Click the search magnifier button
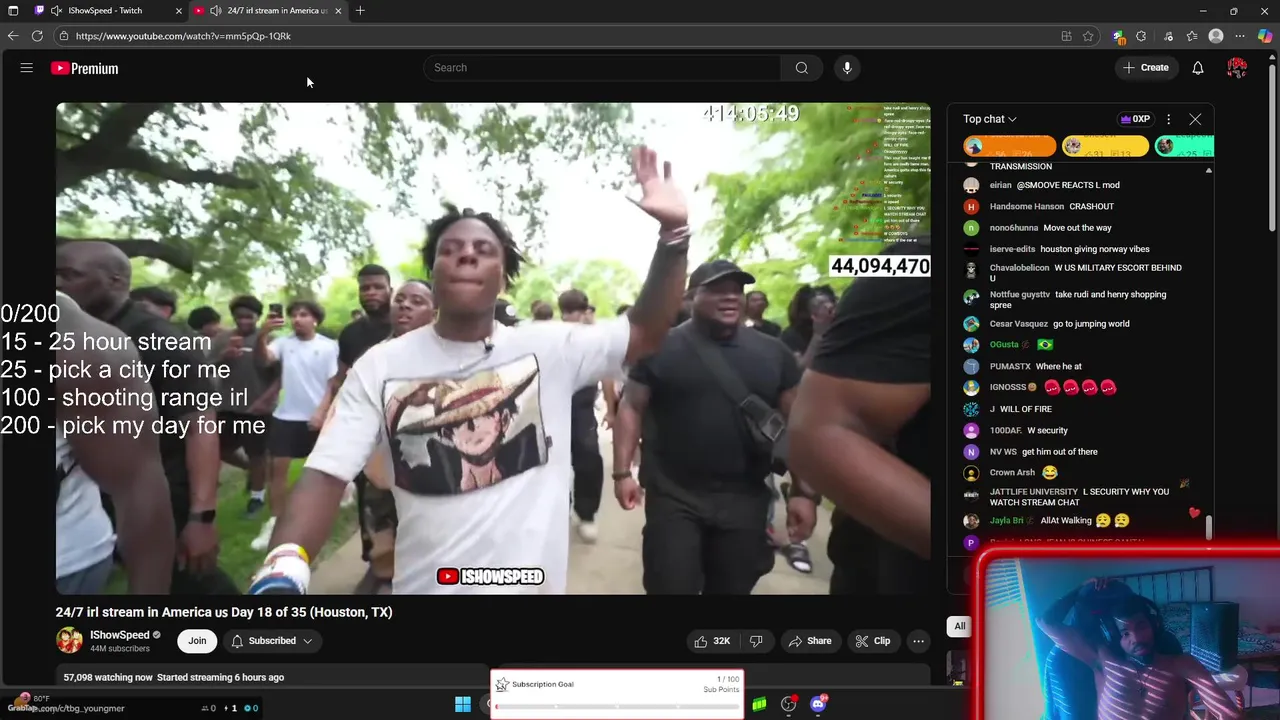Image resolution: width=1280 pixels, height=720 pixels. 801,68
